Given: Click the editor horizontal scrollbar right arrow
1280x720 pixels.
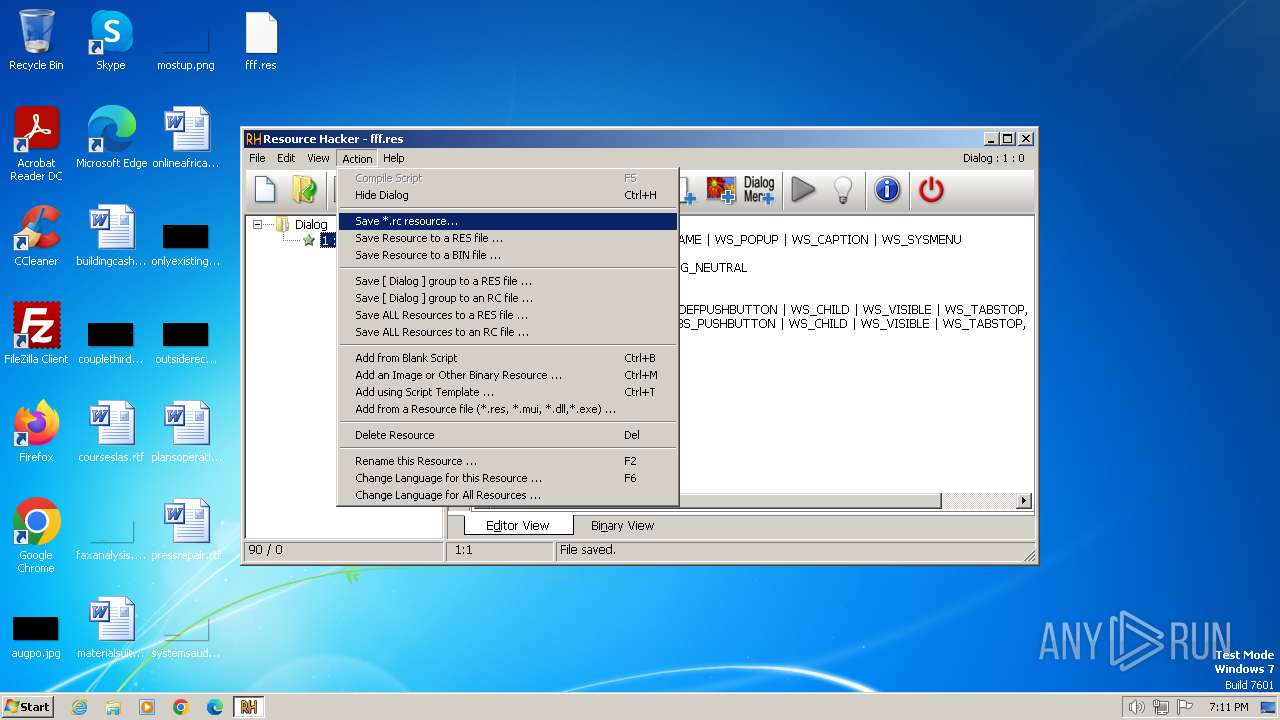Looking at the screenshot, I should 1024,500.
